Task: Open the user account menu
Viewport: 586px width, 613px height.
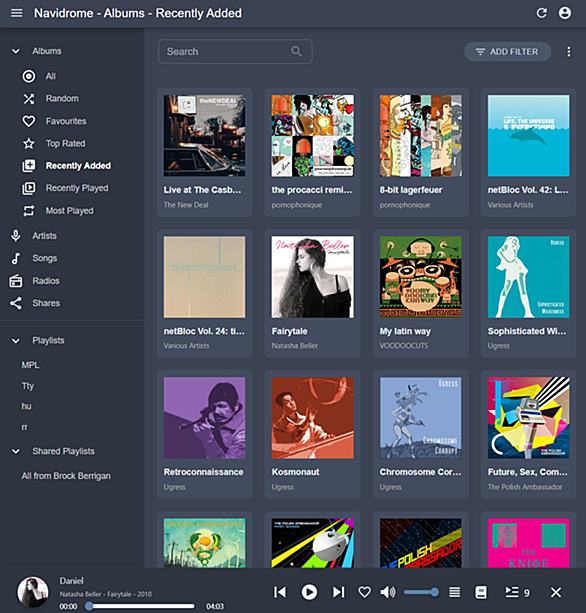Action: click(564, 13)
